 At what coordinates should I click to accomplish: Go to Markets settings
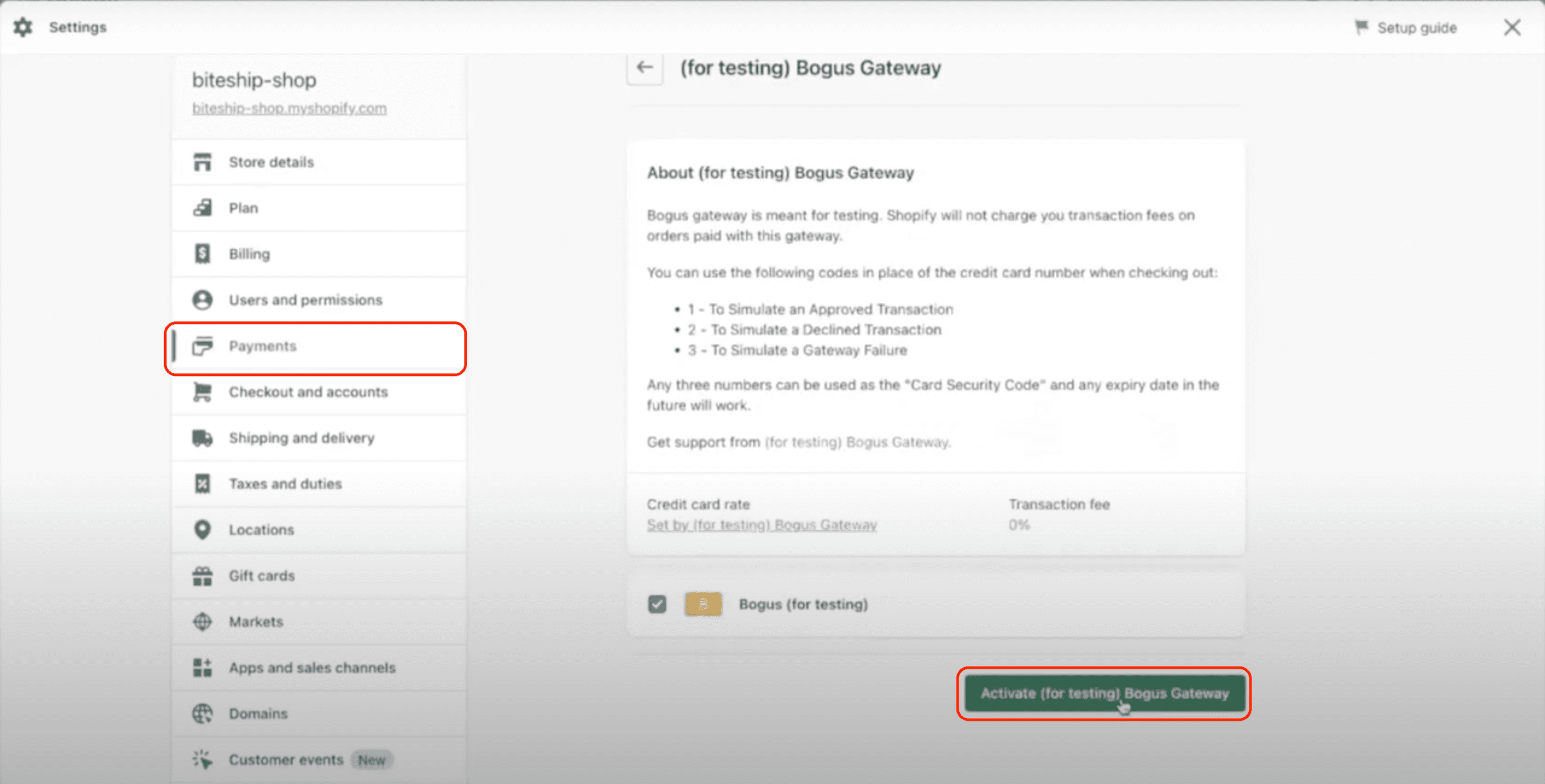[319, 622]
